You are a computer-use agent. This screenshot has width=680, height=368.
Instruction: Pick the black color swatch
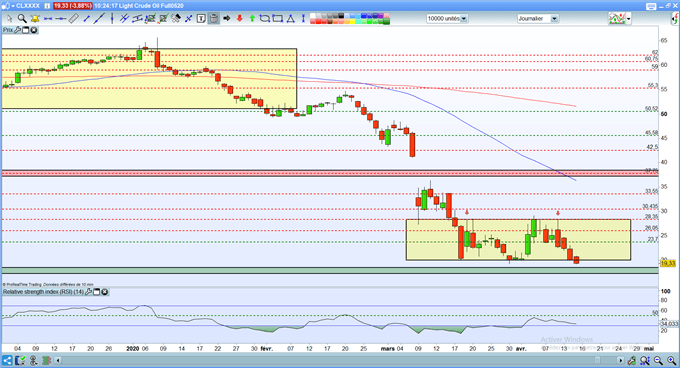point(341,16)
